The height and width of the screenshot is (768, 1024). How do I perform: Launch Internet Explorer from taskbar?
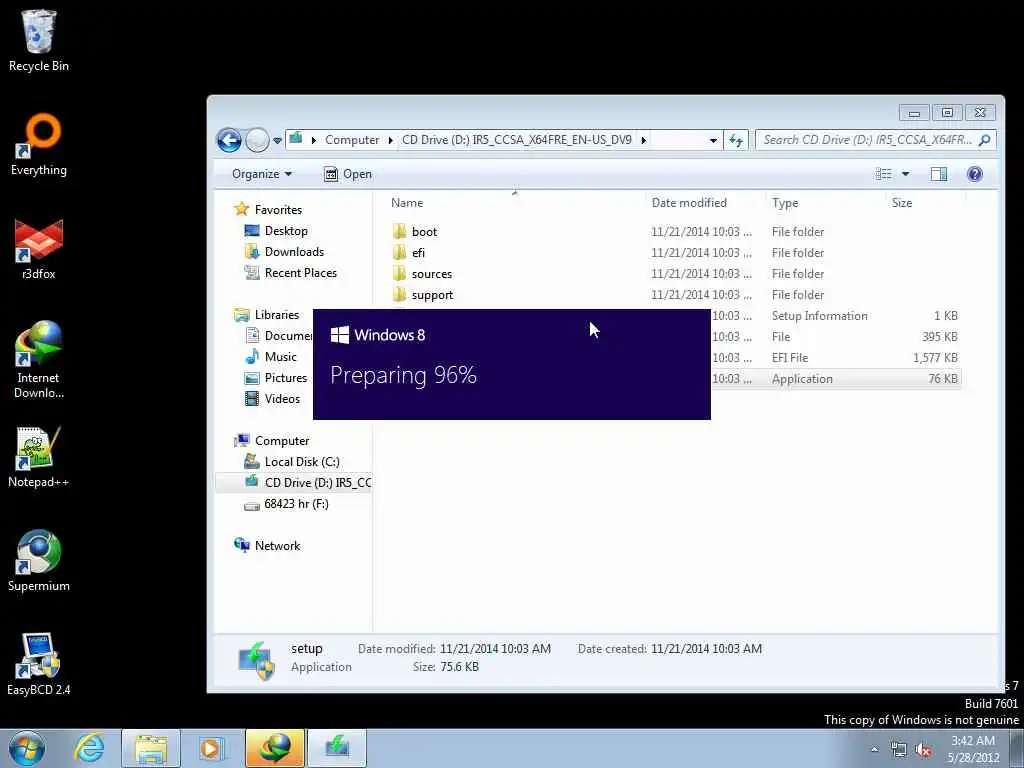click(89, 748)
